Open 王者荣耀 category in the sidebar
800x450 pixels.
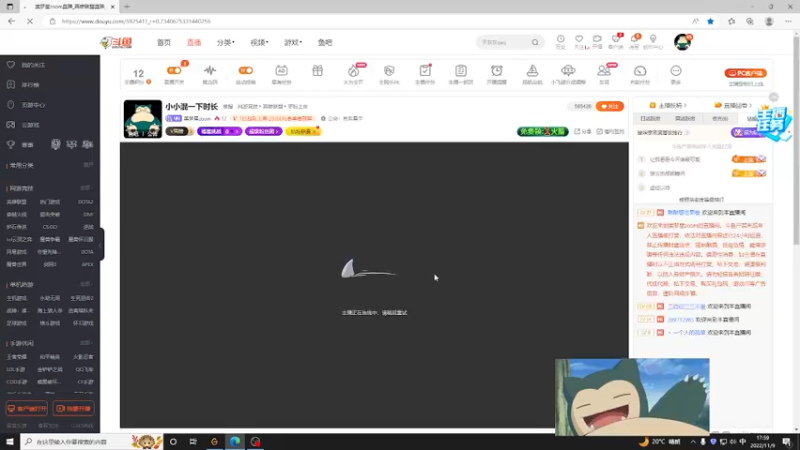[16, 357]
